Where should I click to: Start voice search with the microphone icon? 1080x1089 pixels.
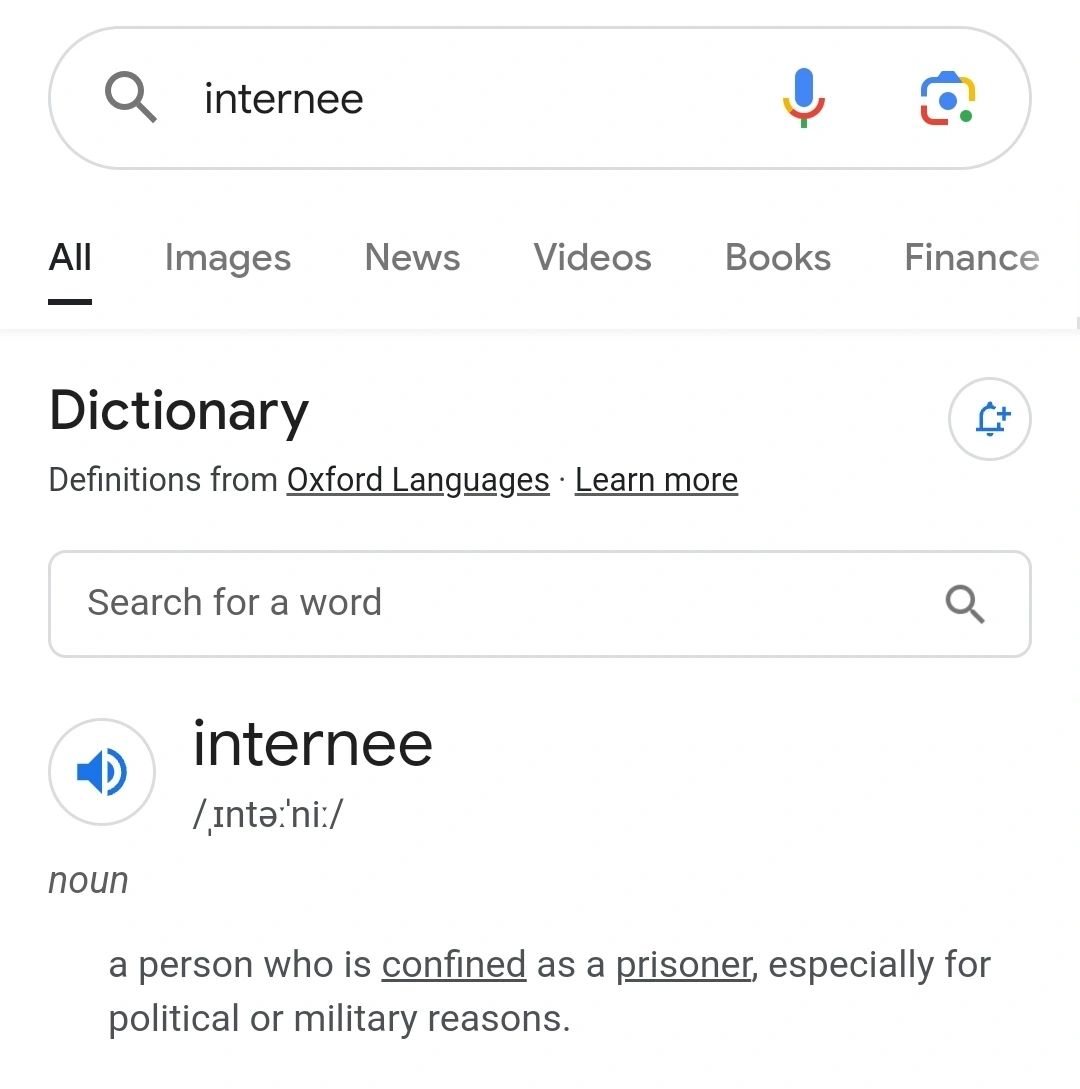[804, 98]
